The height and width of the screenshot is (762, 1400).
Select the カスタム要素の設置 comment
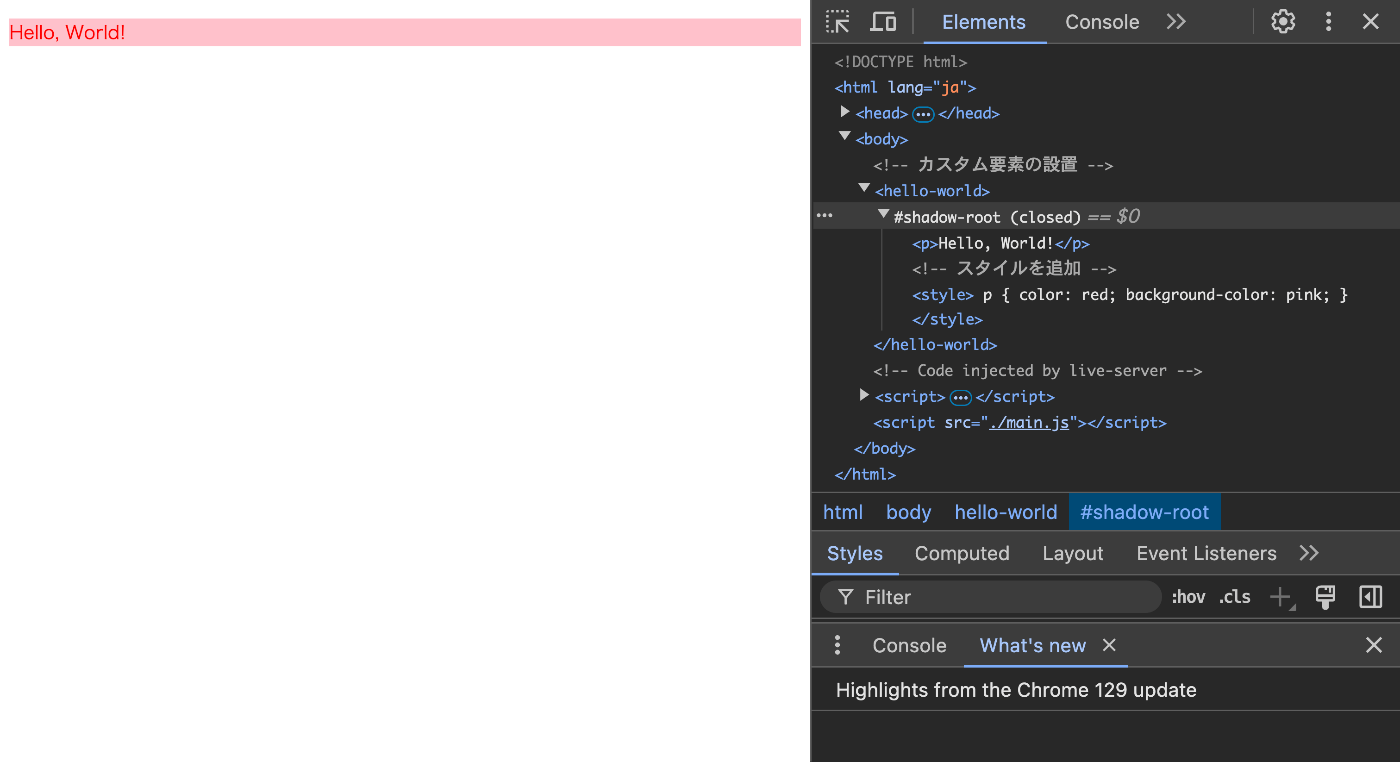pyautogui.click(x=993, y=165)
